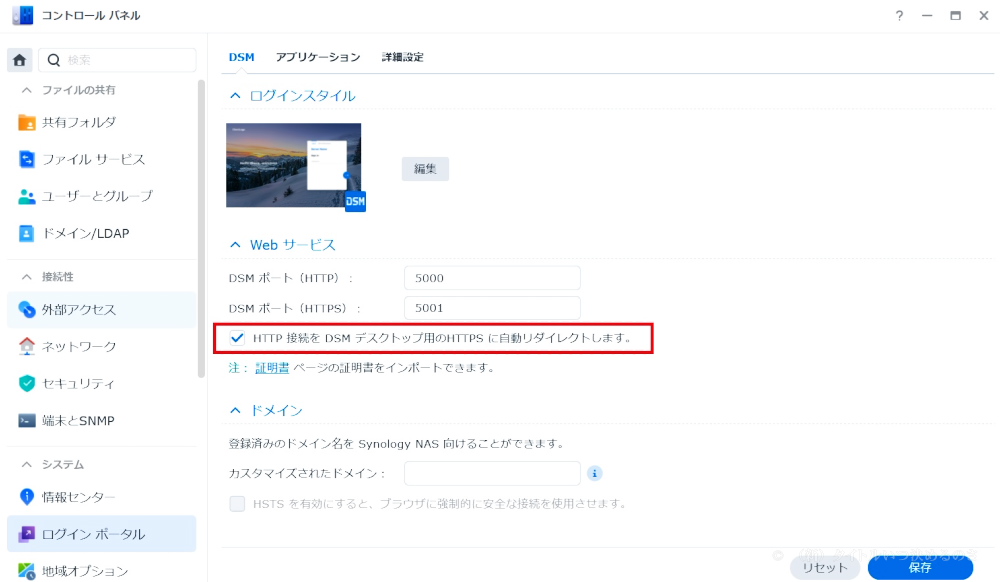Click the DSM HTTPS port field
The height and width of the screenshot is (582, 1000).
pos(492,308)
